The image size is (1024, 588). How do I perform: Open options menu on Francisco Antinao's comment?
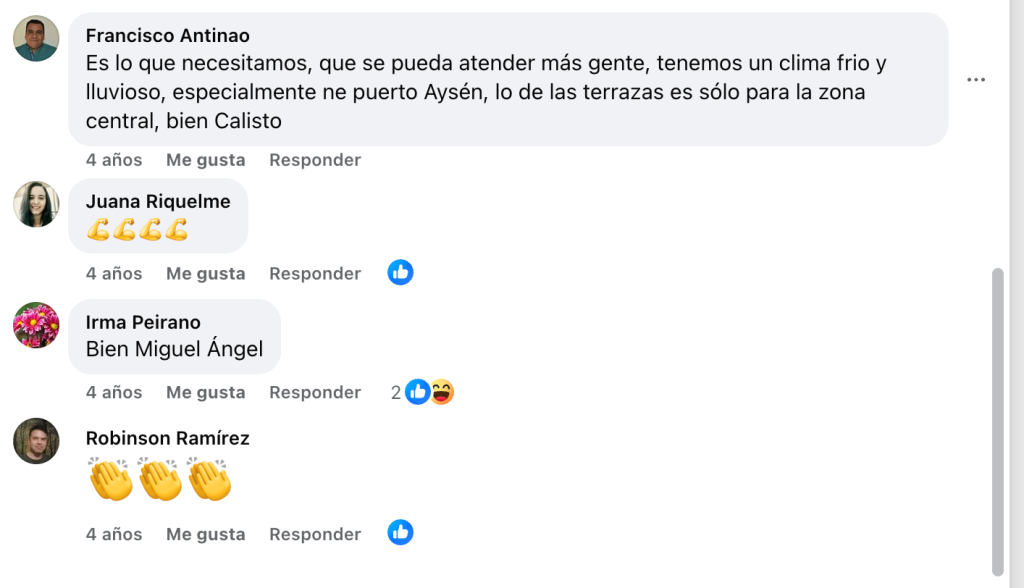pos(976,80)
